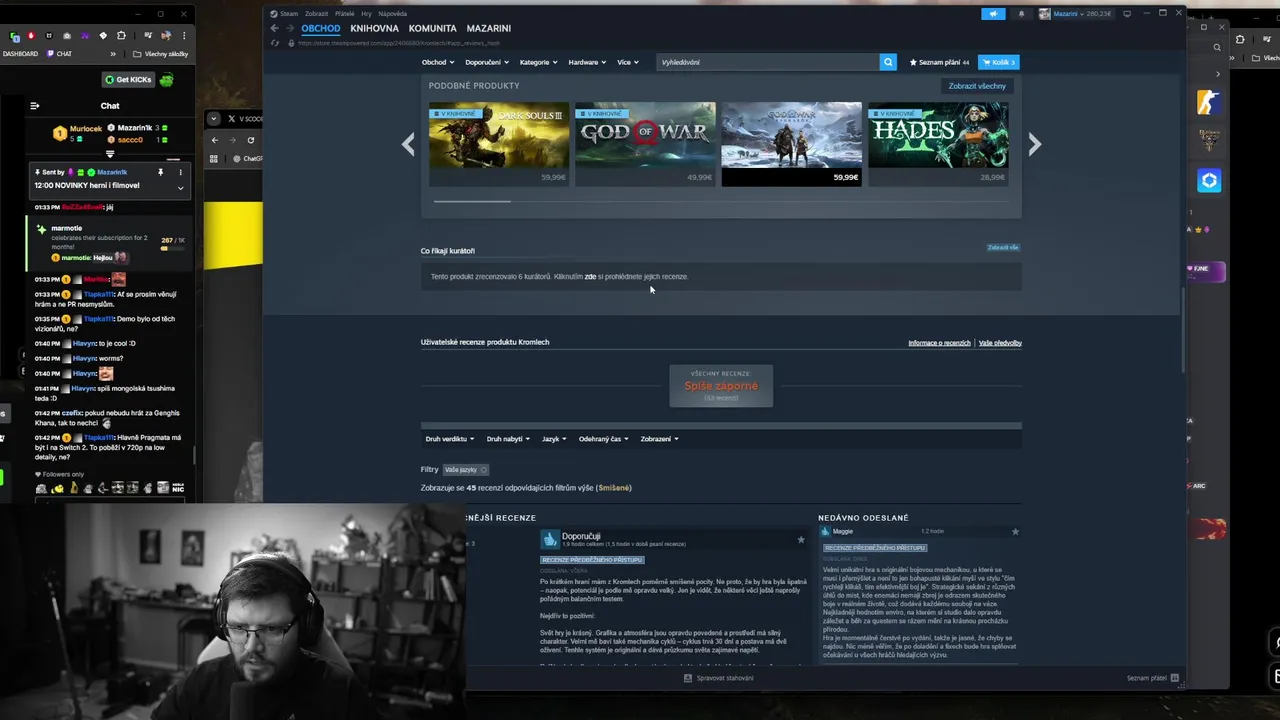Screen dimensions: 1280x720
Task: Collapse the Kick chat panel icon
Action: [x=35, y=106]
